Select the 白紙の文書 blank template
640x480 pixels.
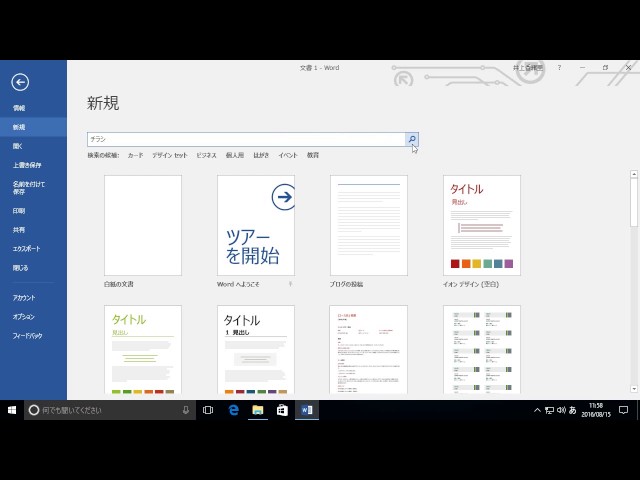143,225
